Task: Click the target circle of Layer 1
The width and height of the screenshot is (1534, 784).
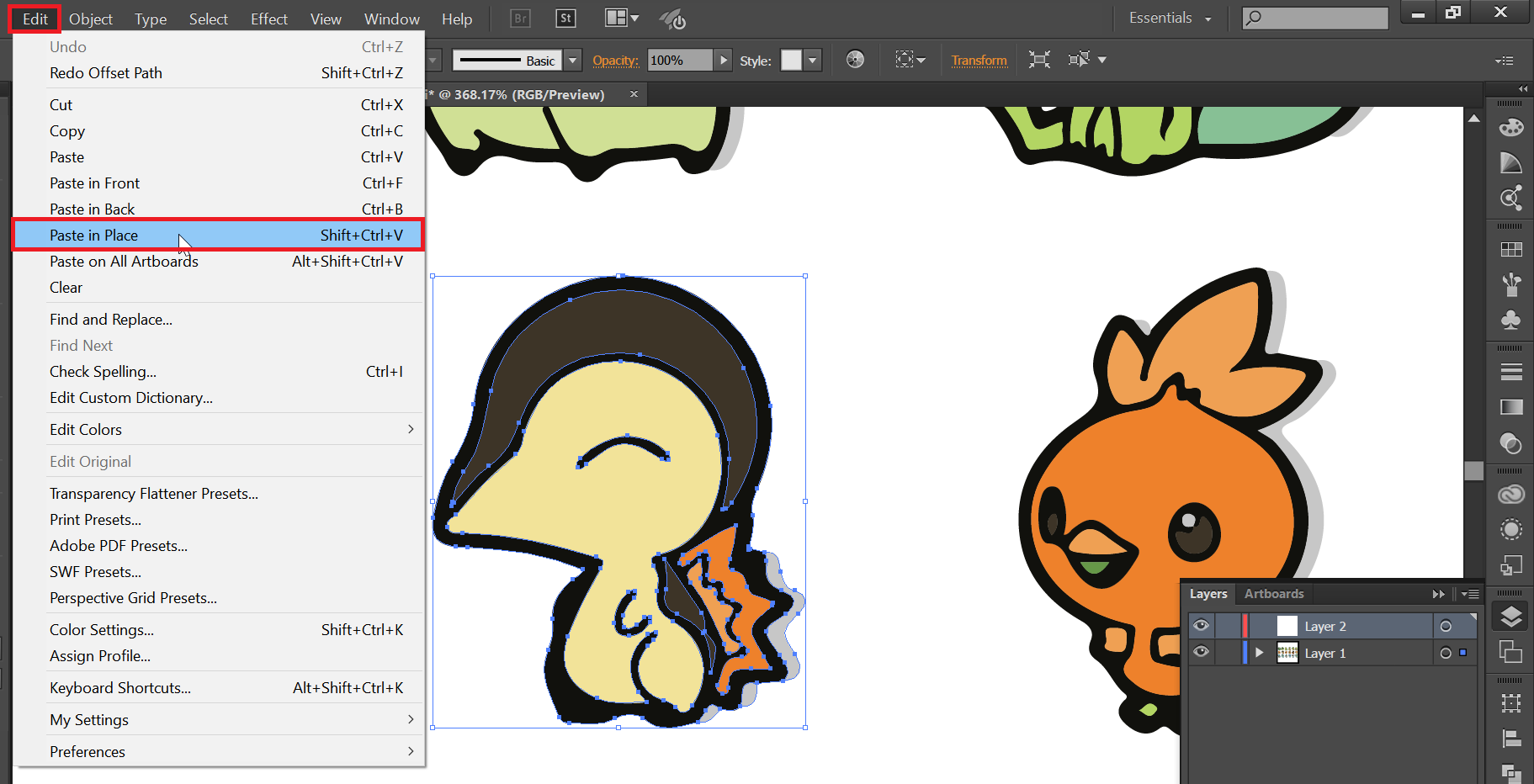Action: (x=1446, y=653)
